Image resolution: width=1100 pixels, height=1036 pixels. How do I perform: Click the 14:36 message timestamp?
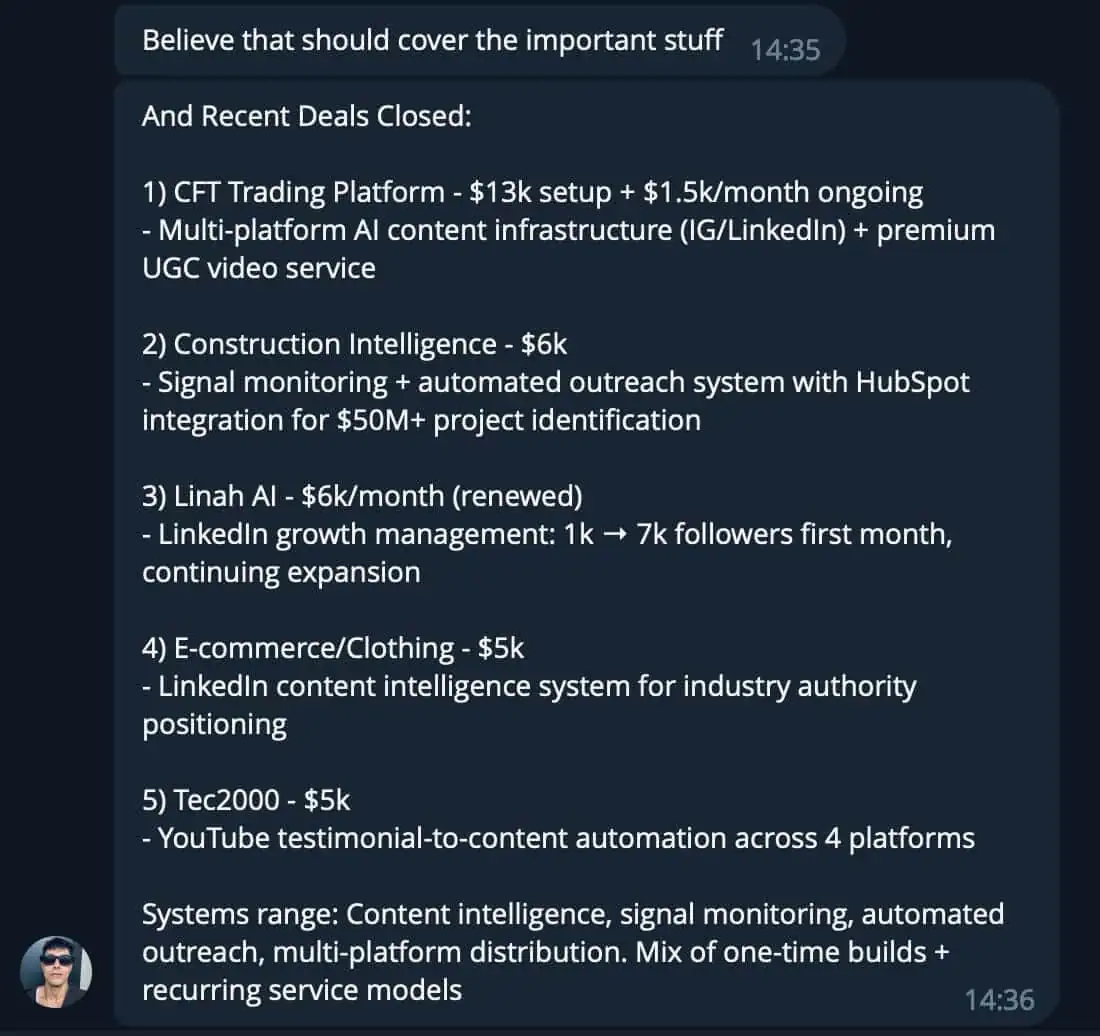pos(999,998)
